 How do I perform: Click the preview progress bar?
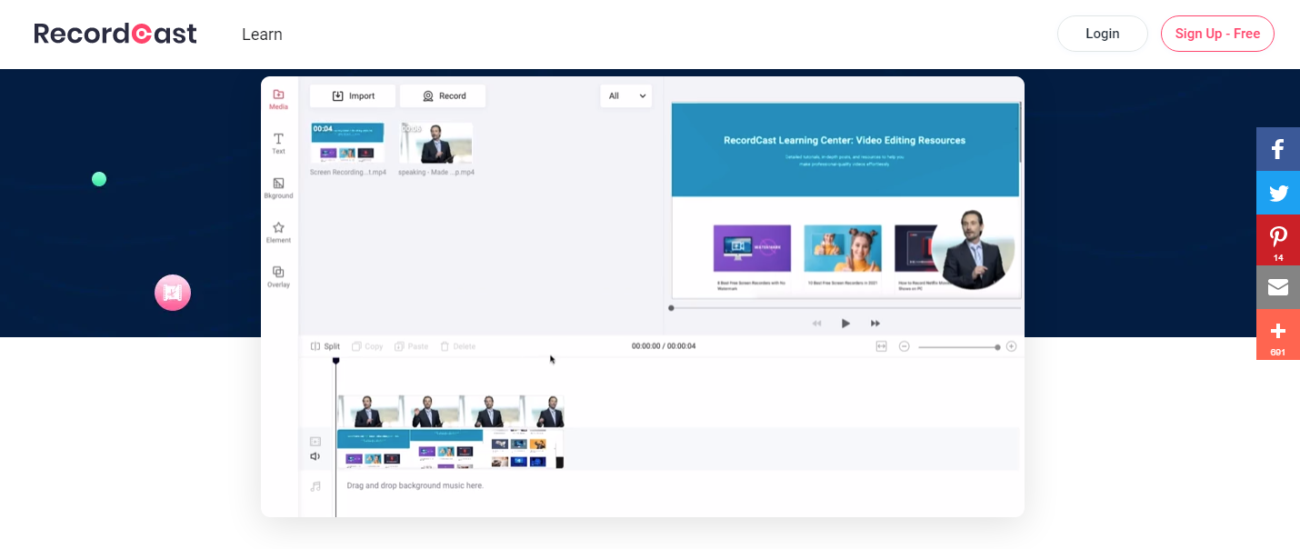tap(846, 308)
